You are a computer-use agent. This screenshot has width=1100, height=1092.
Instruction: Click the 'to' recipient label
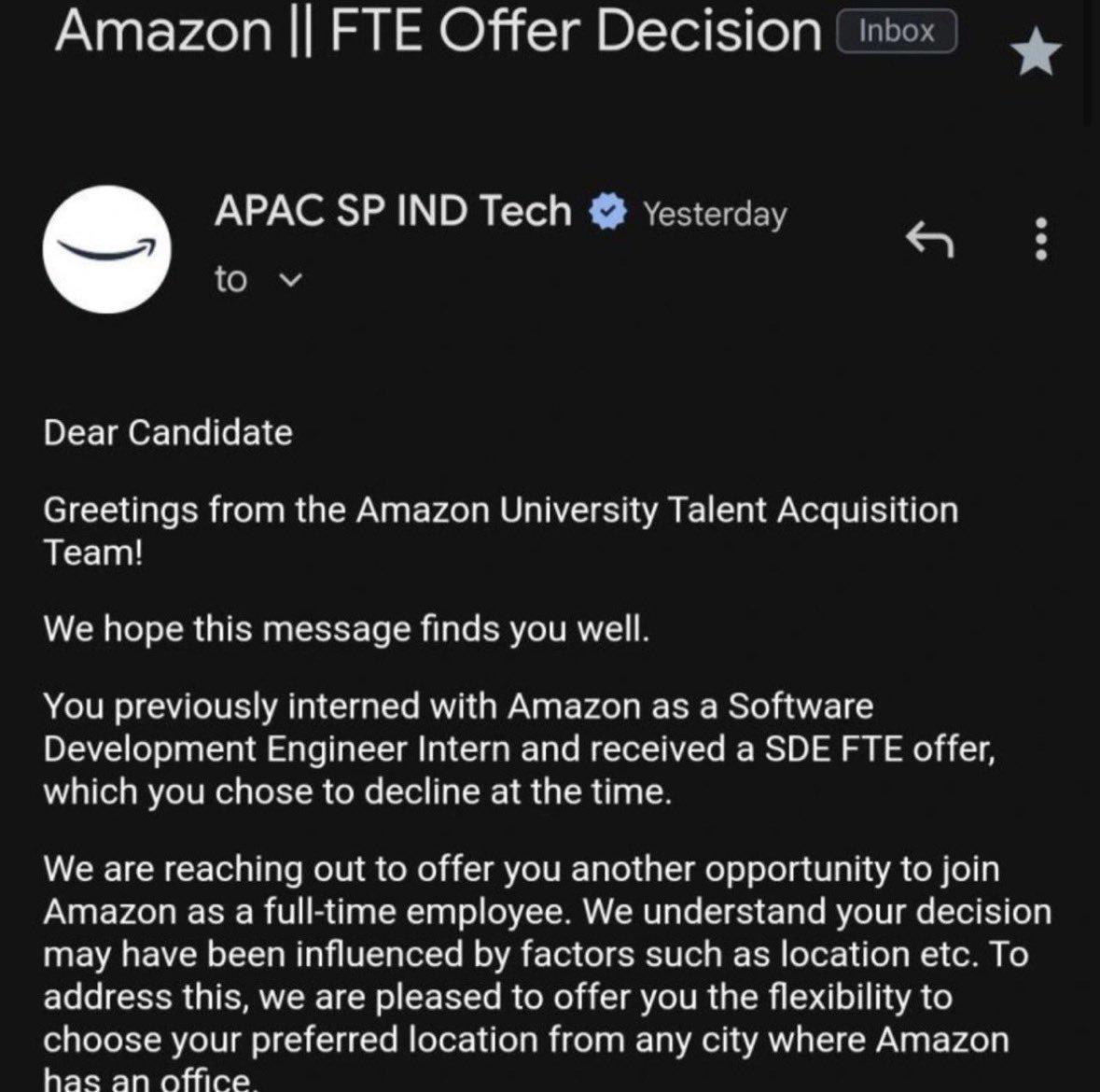click(230, 279)
